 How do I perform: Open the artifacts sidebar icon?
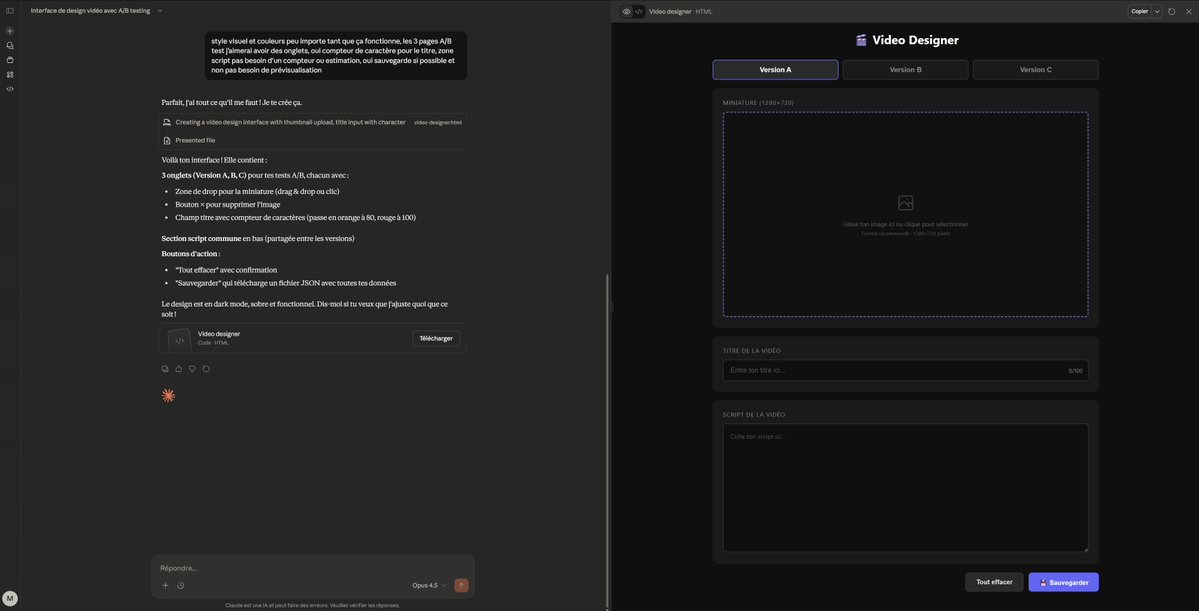[10, 74]
